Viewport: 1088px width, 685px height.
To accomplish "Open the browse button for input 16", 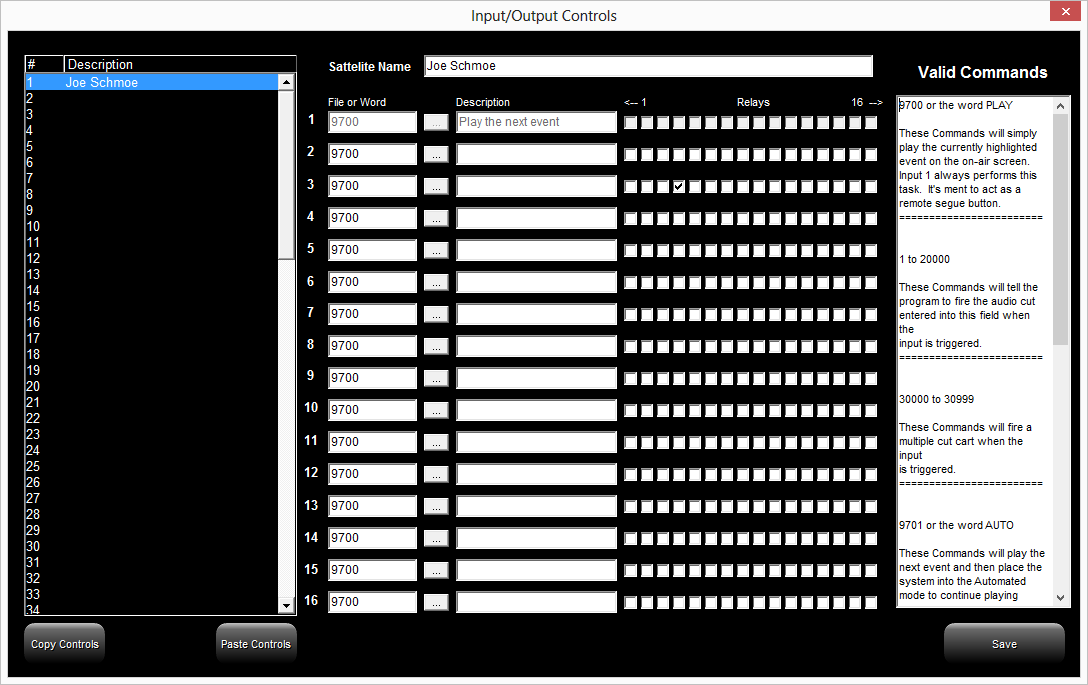I will tap(436, 602).
